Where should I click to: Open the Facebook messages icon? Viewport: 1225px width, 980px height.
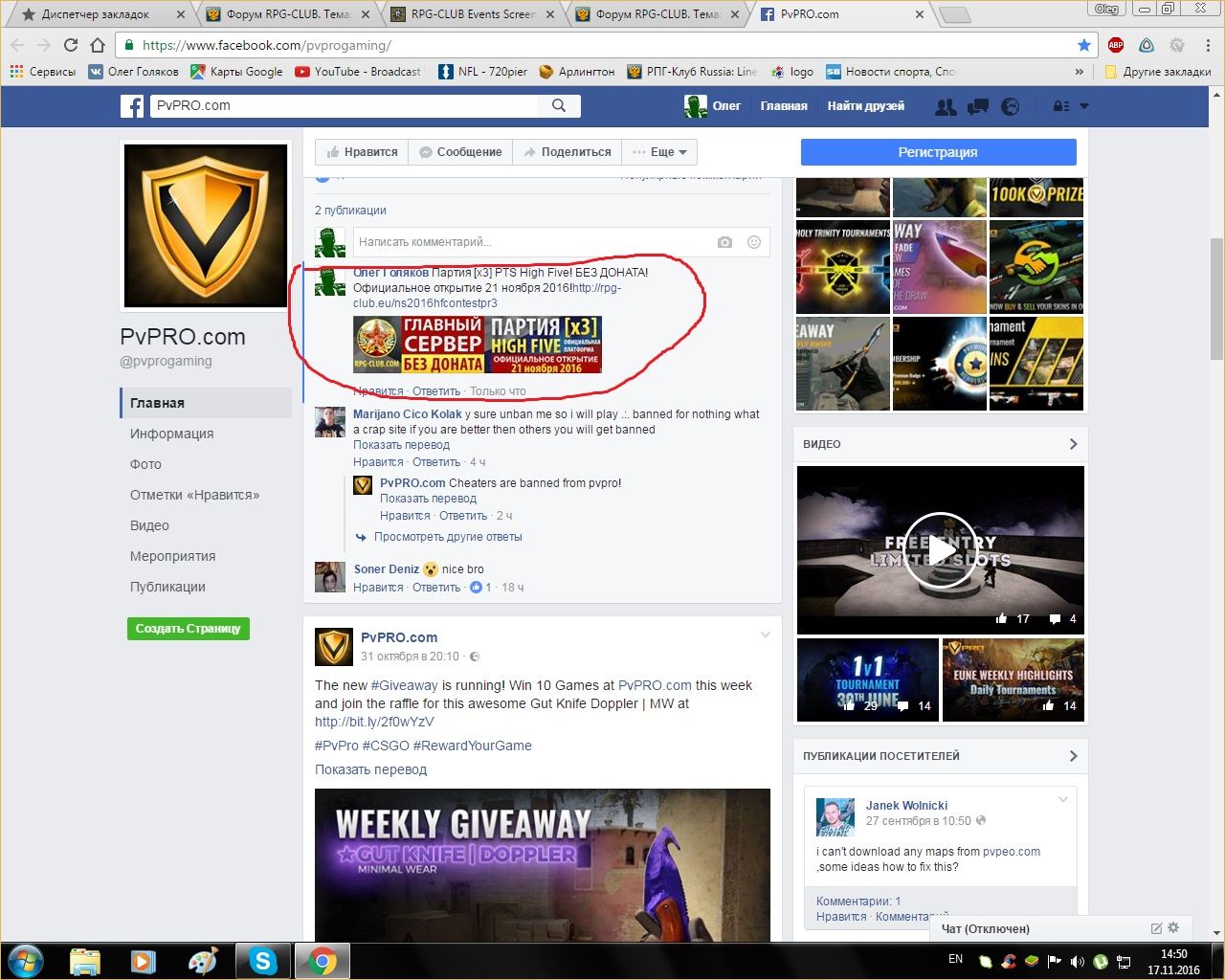tap(978, 106)
